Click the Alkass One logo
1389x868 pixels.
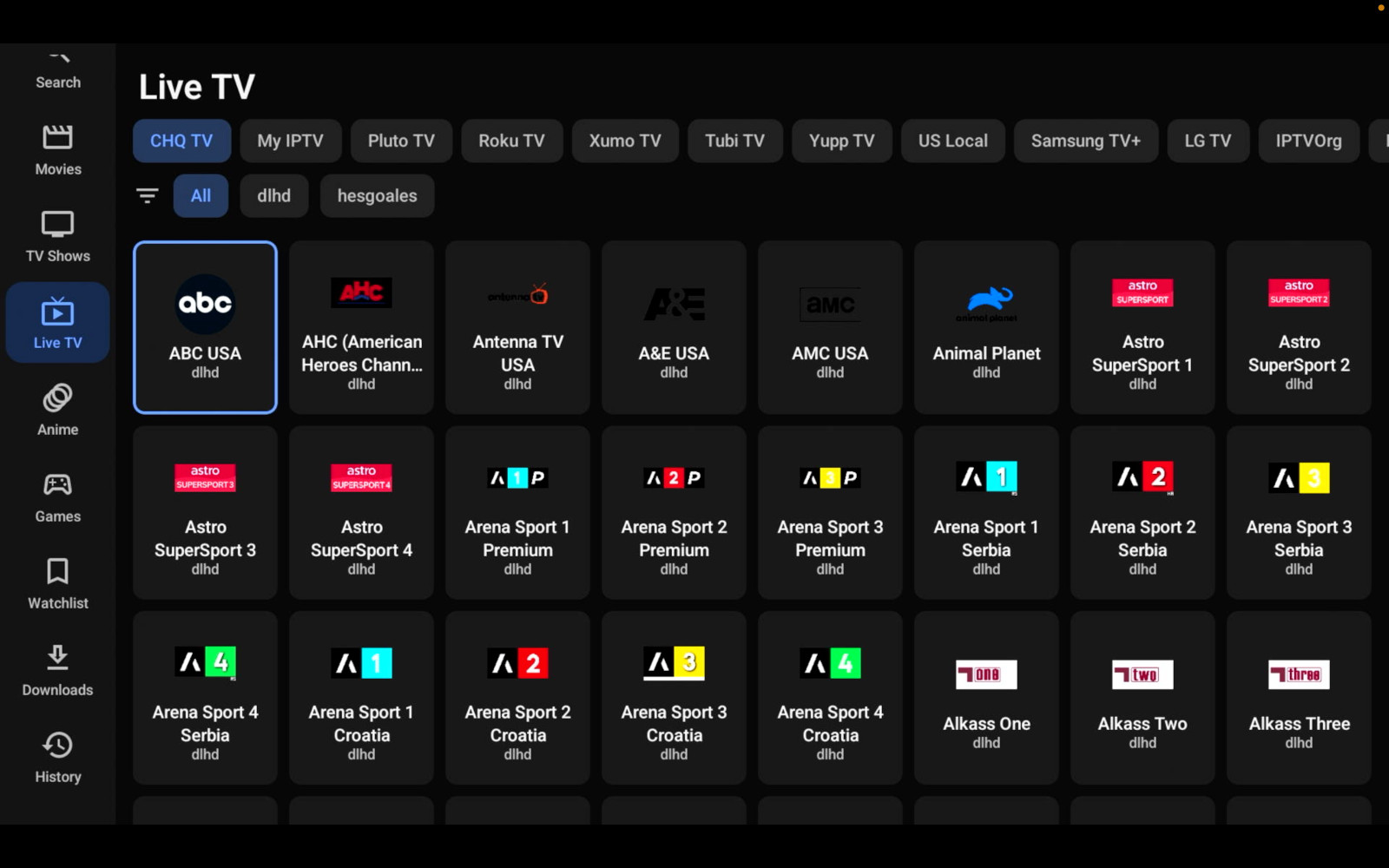click(x=986, y=674)
